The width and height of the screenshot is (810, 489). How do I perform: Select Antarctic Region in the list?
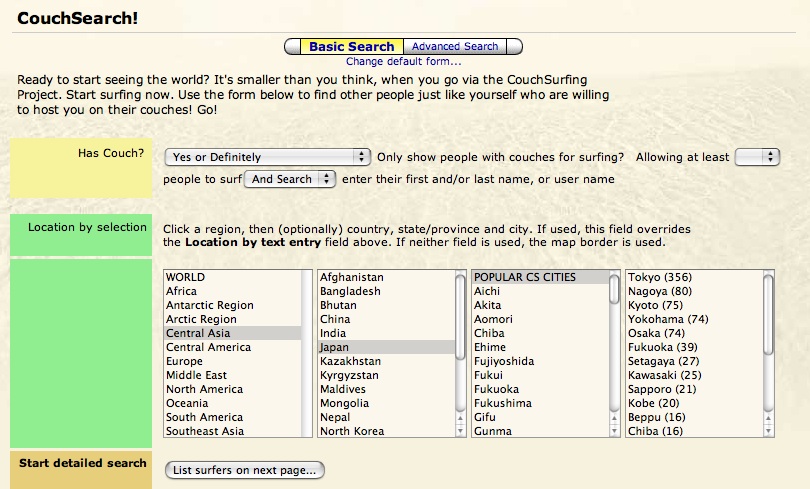233,305
